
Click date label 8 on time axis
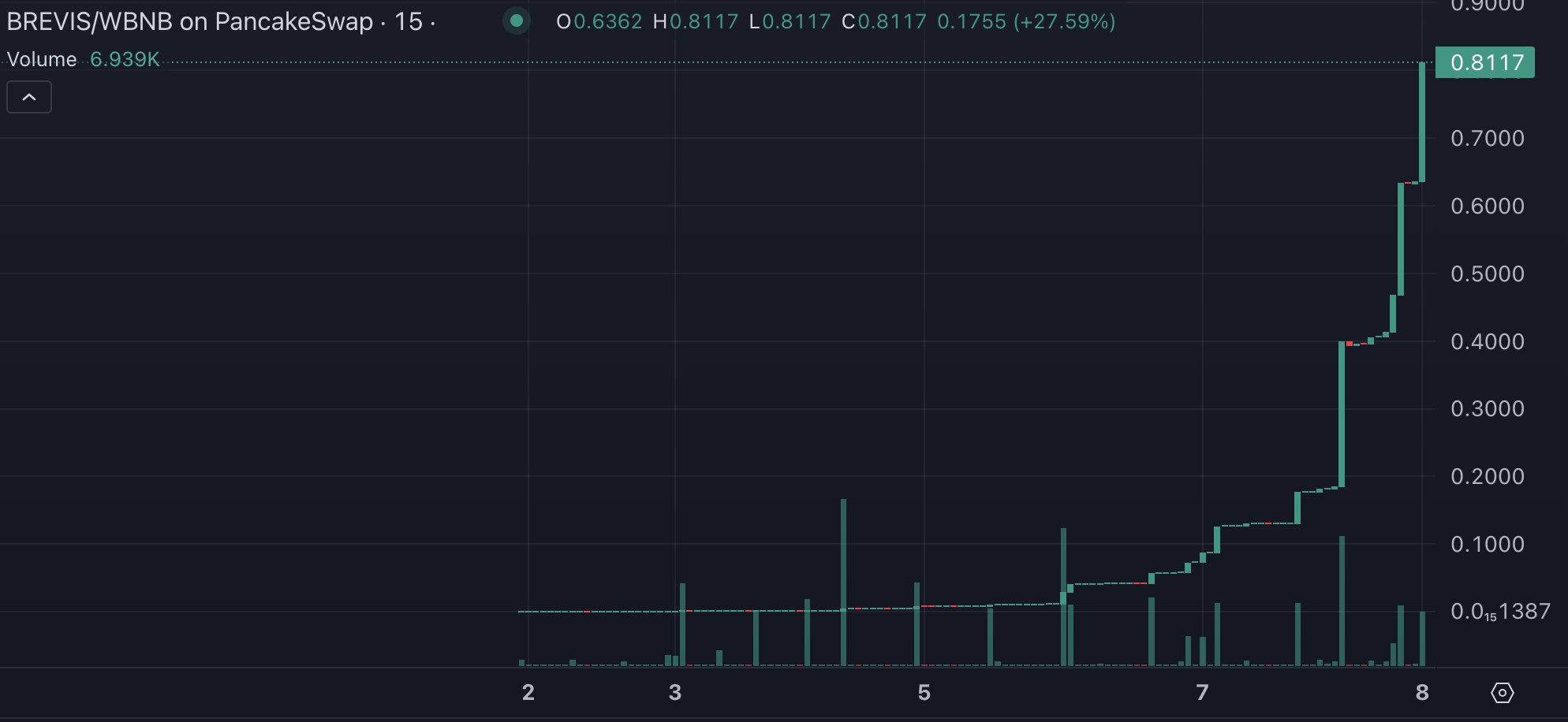coord(1422,693)
